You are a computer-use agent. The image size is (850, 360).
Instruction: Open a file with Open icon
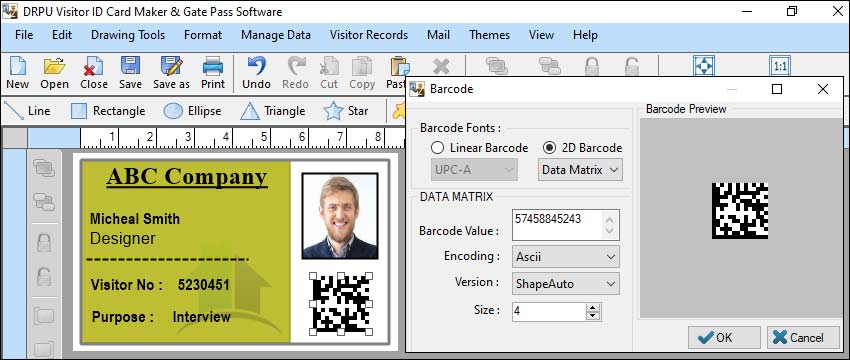click(x=54, y=66)
